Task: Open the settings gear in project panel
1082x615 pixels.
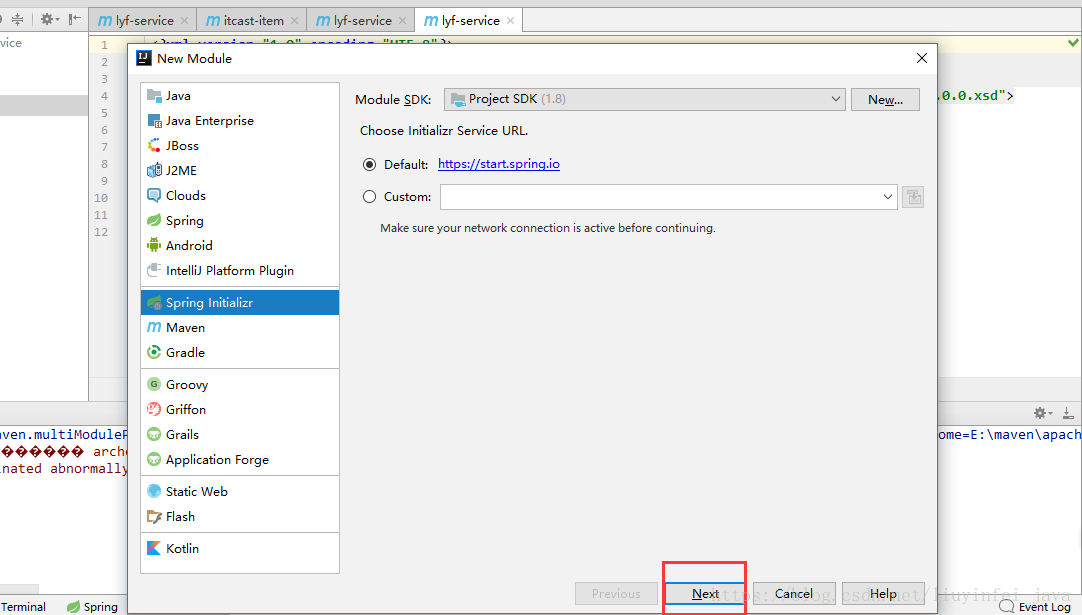Action: tap(50, 19)
